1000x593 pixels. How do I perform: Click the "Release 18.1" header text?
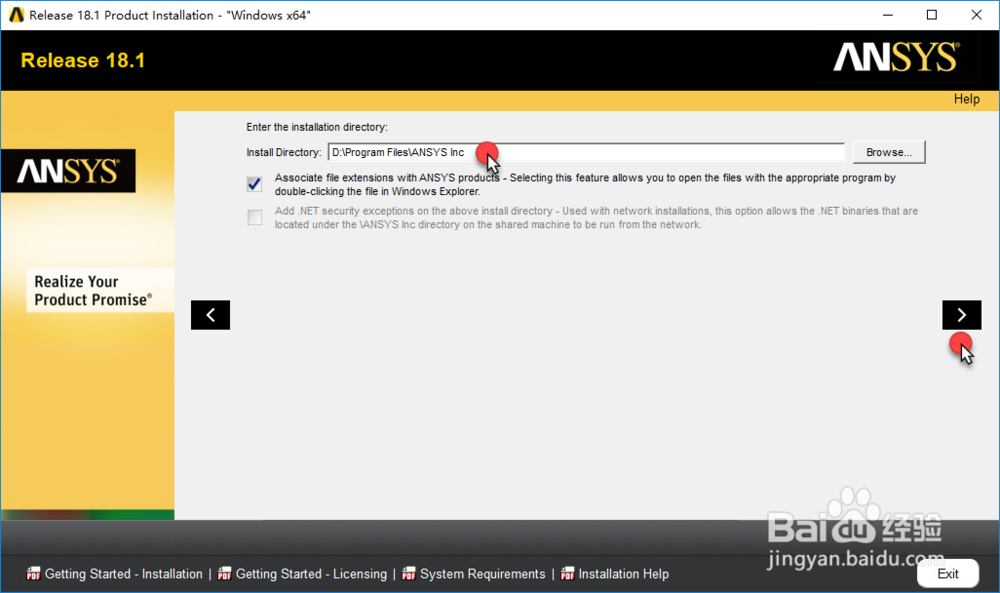click(x=83, y=61)
